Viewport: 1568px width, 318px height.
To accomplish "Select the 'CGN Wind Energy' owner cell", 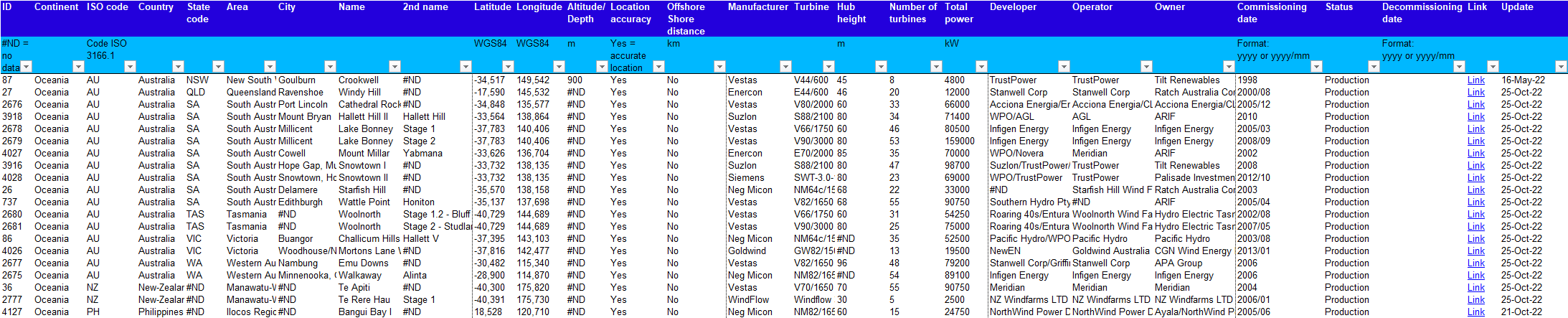I will (x=1194, y=251).
